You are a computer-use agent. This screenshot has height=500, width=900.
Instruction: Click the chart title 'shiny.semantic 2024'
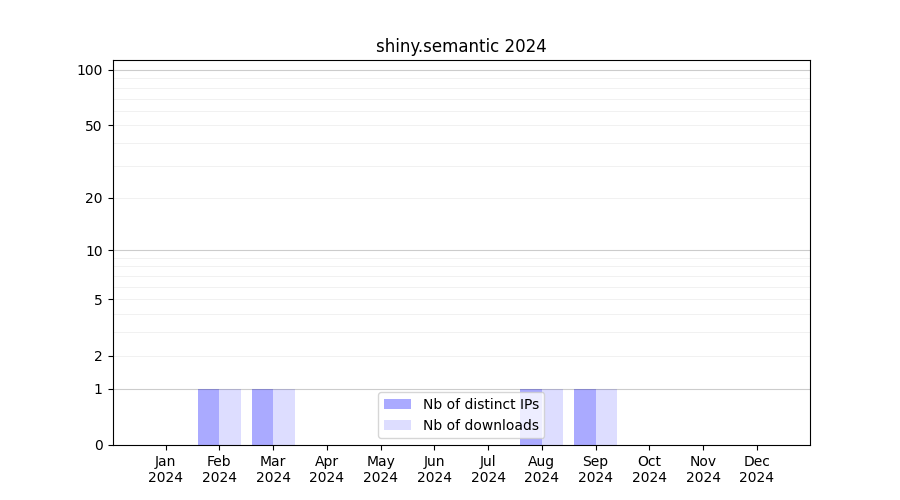(461, 46)
